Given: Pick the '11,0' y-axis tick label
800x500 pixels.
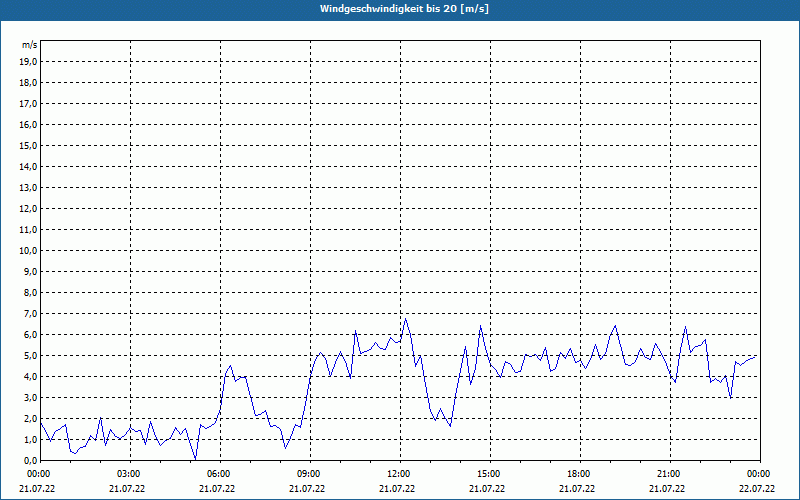Looking at the screenshot, I should tap(29, 230).
